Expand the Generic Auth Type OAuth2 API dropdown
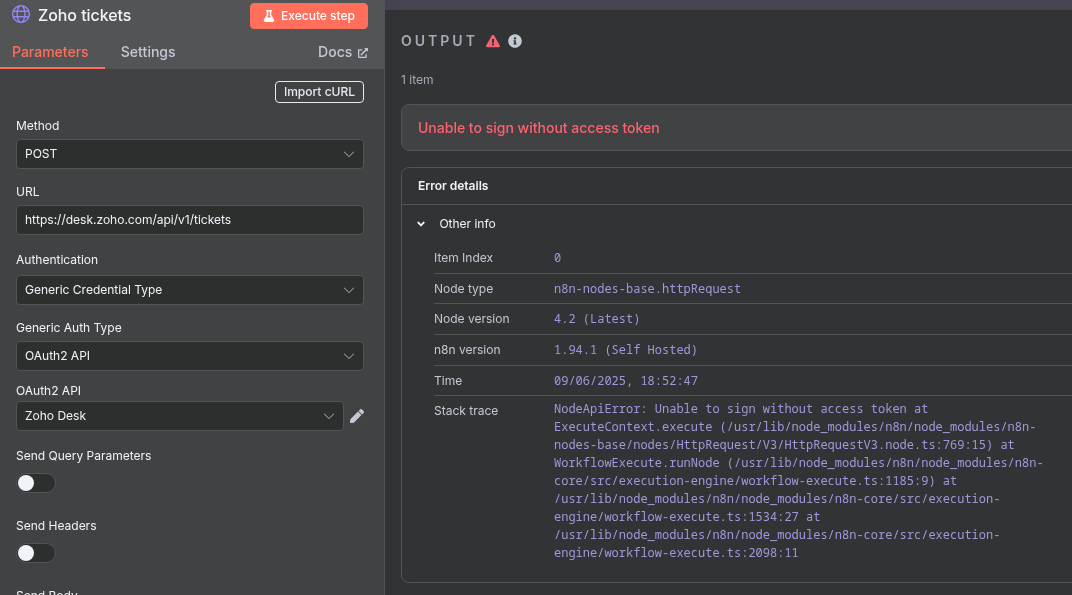The image size is (1072, 595). point(189,356)
